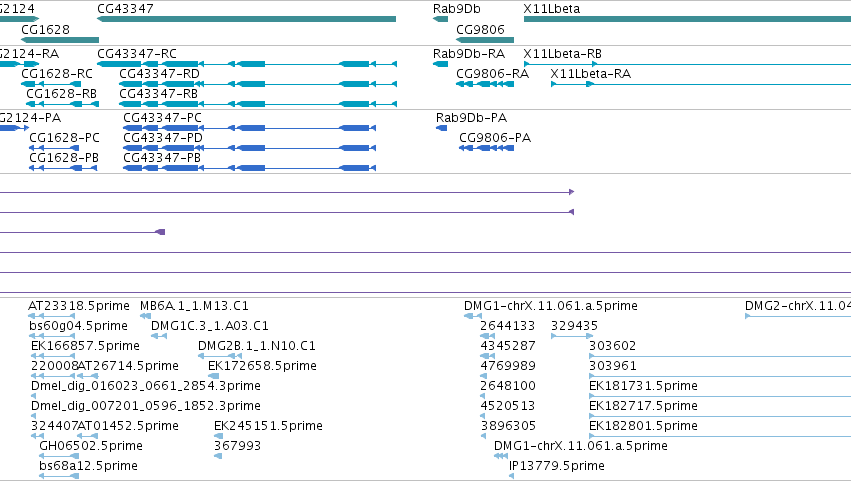Image resolution: width=851 pixels, height=481 pixels.
Task: Click feature 4345287
Action: coord(487,356)
